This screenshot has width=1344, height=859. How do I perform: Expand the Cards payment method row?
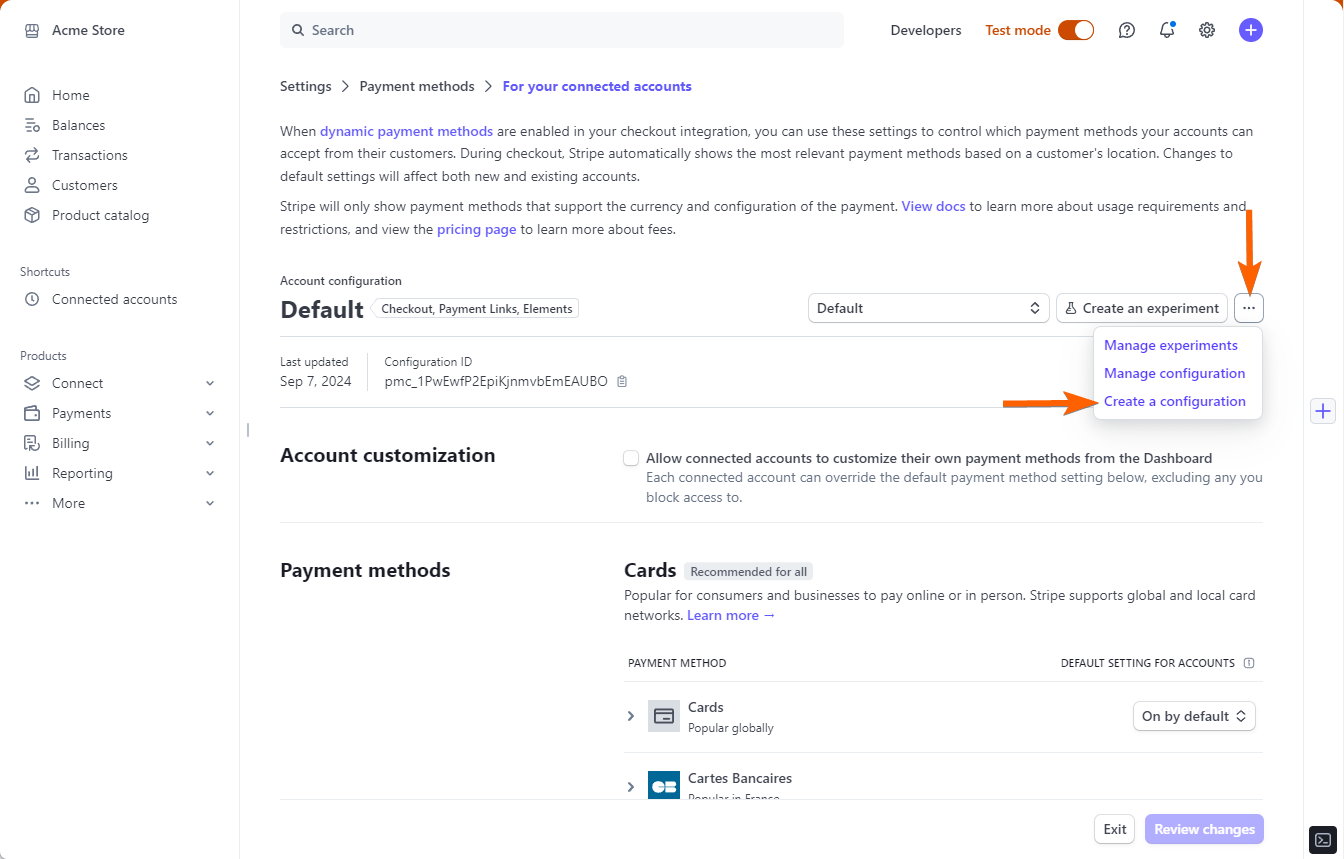631,716
